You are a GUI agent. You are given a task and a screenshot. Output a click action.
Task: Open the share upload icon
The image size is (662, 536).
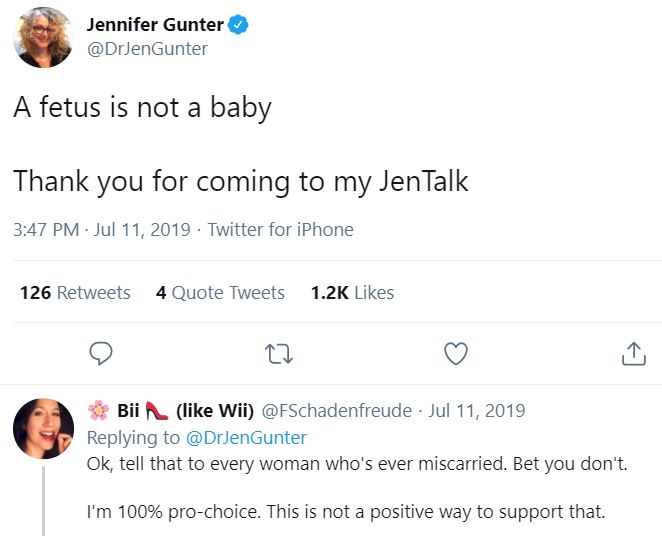[x=634, y=353]
